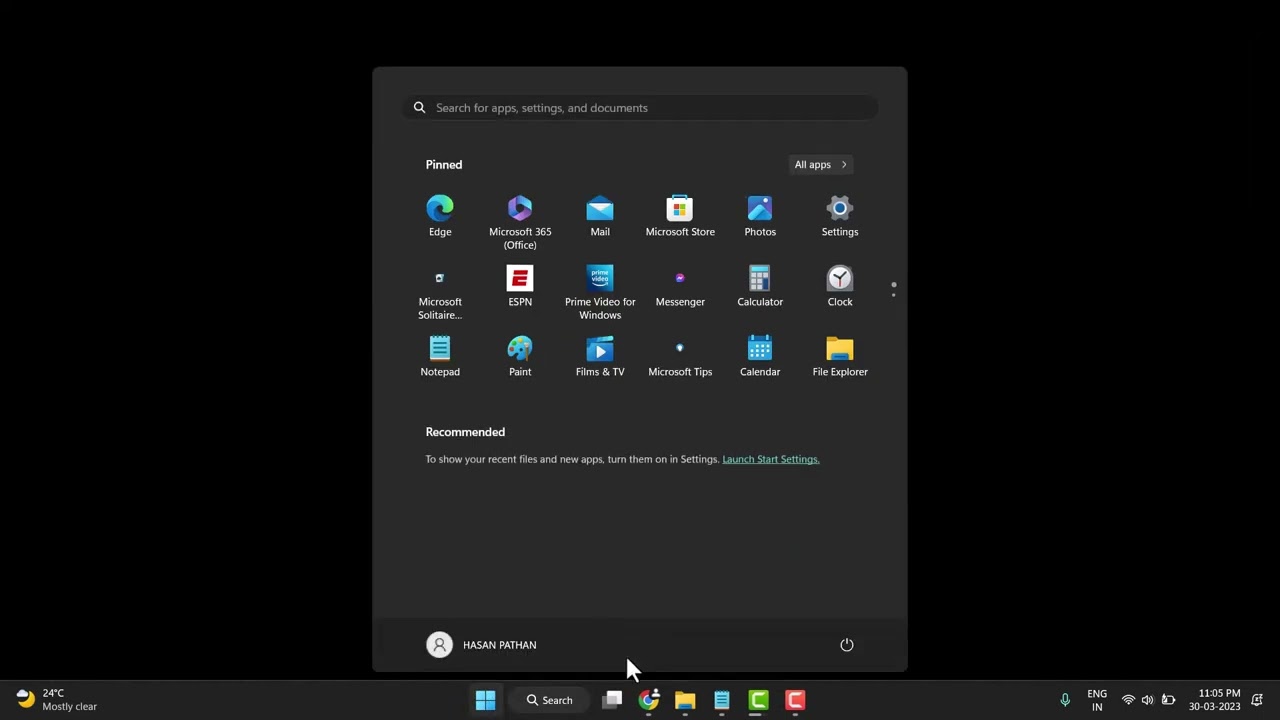This screenshot has height=720, width=1280.
Task: Click the Windows Start button on taskbar
Action: (x=485, y=700)
